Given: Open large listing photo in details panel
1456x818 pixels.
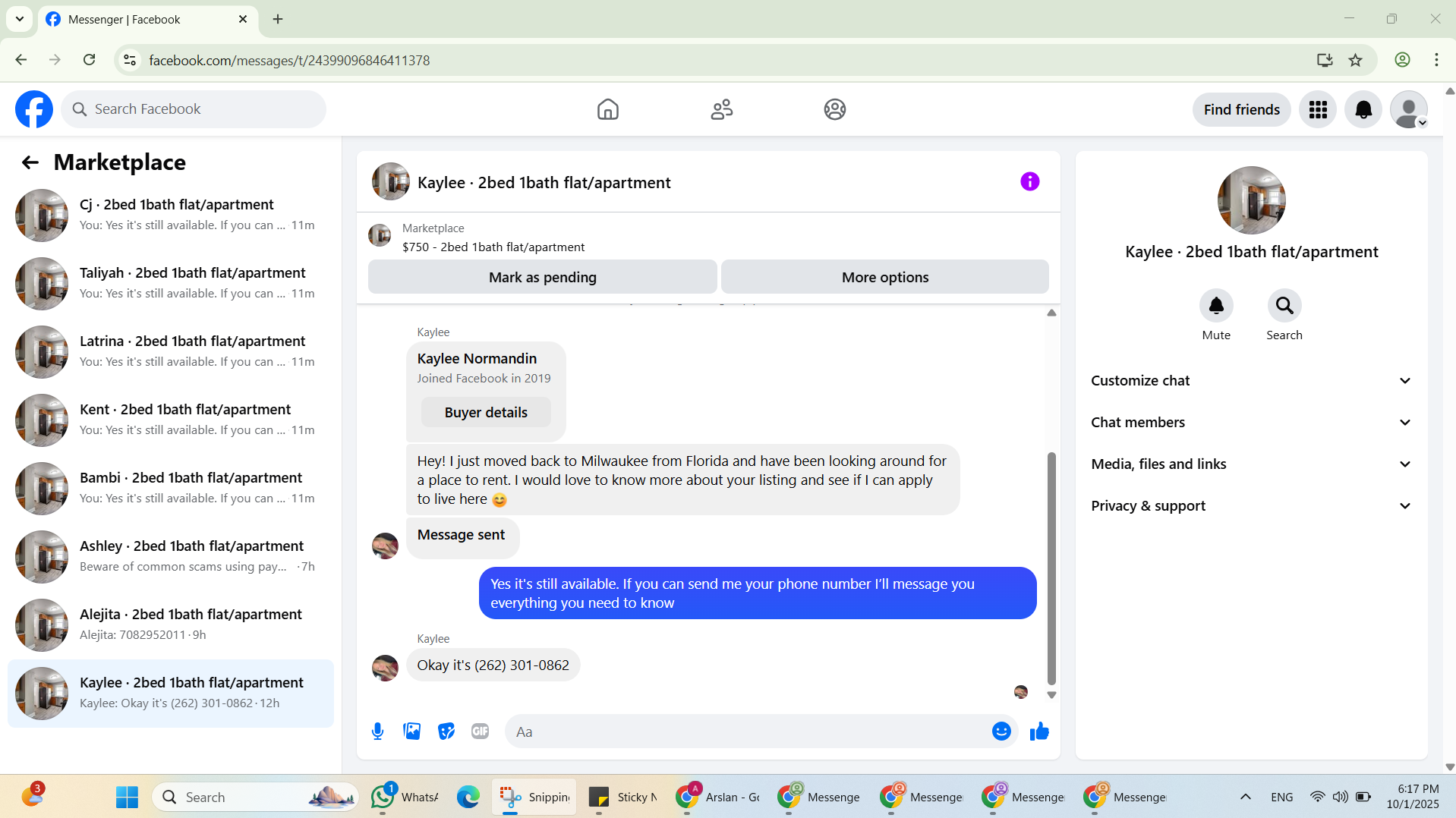Looking at the screenshot, I should (x=1252, y=200).
